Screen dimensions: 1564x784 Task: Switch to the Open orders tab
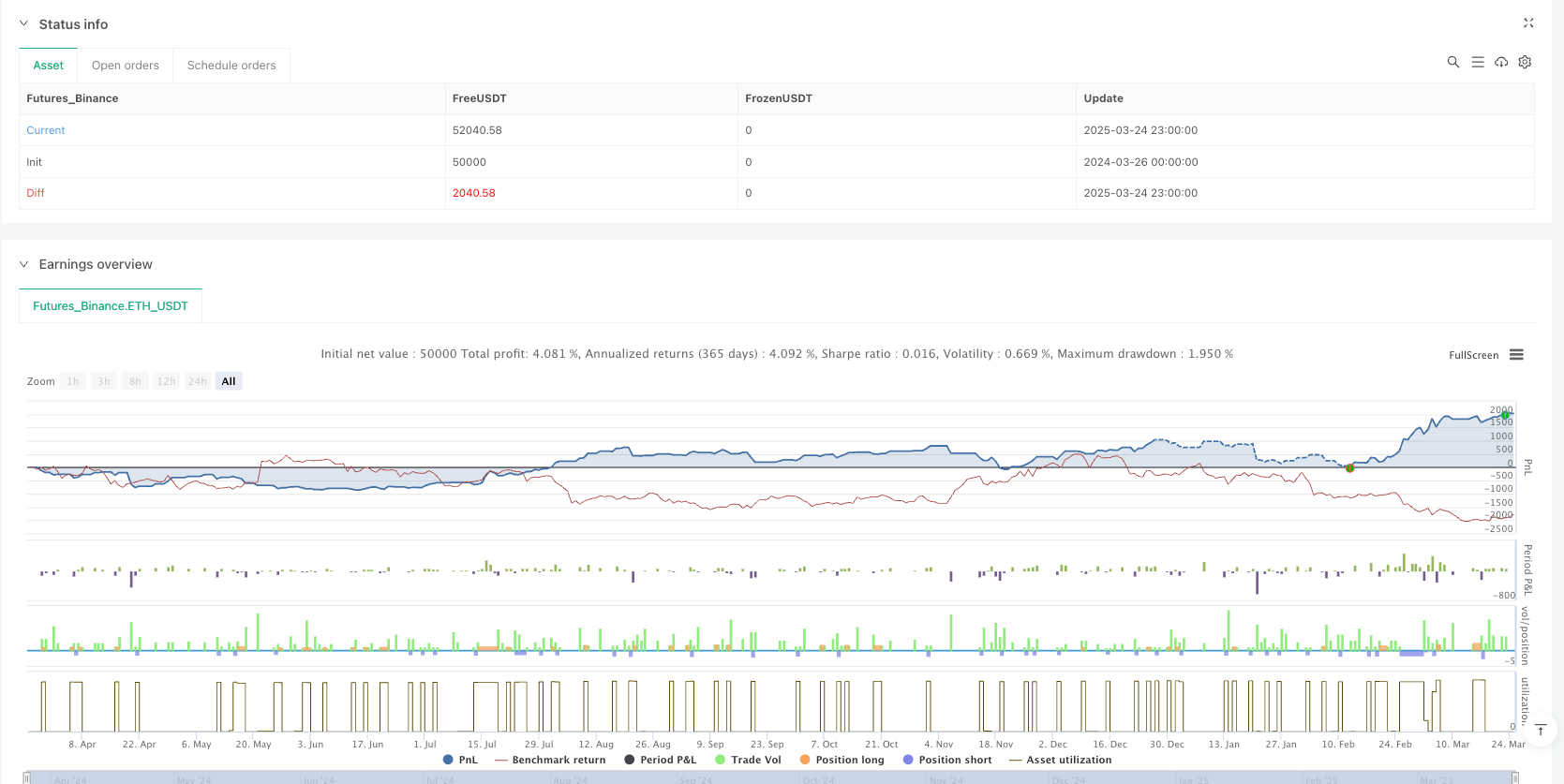click(126, 66)
